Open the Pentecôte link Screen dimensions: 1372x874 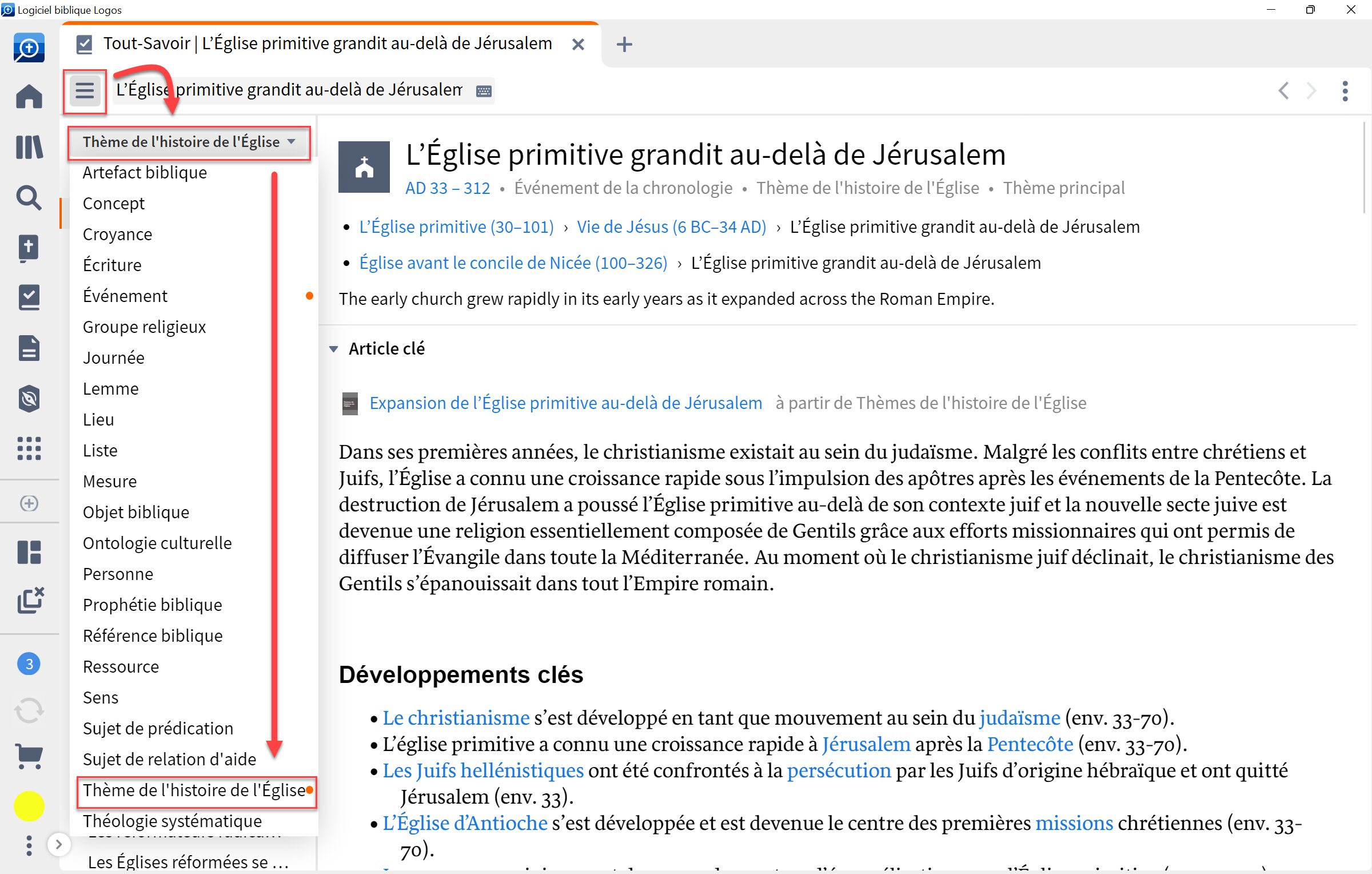(x=1030, y=744)
